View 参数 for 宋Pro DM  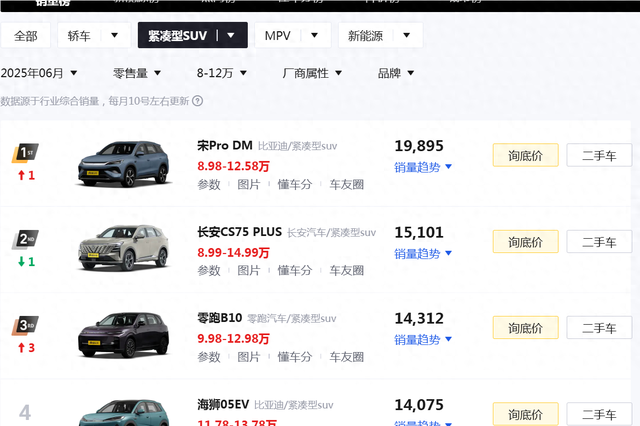coord(209,184)
